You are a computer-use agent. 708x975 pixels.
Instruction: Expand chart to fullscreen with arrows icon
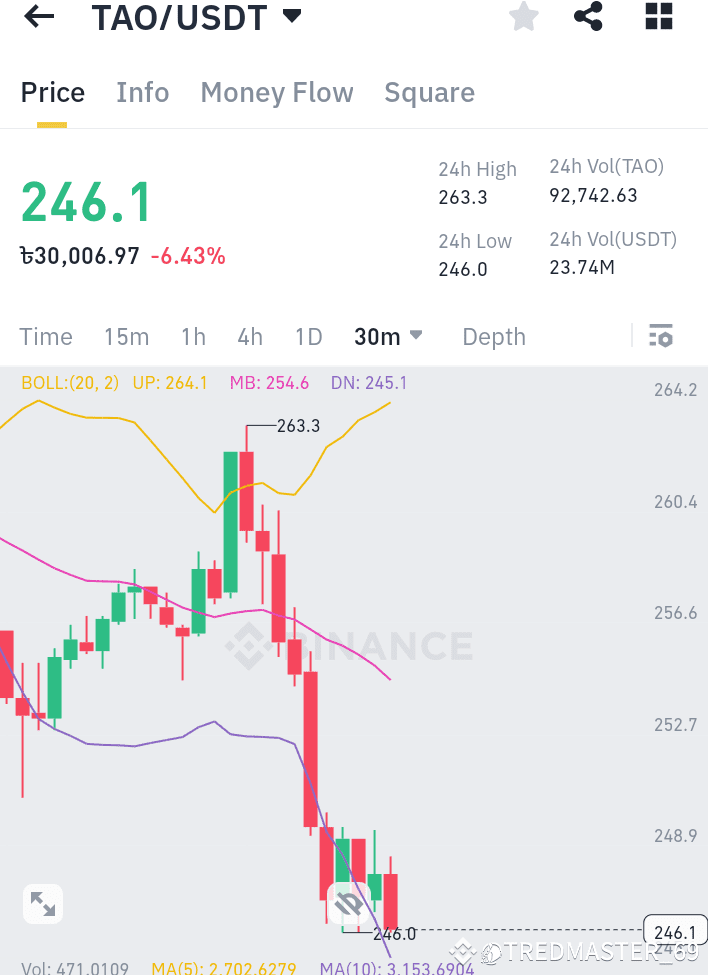click(42, 903)
